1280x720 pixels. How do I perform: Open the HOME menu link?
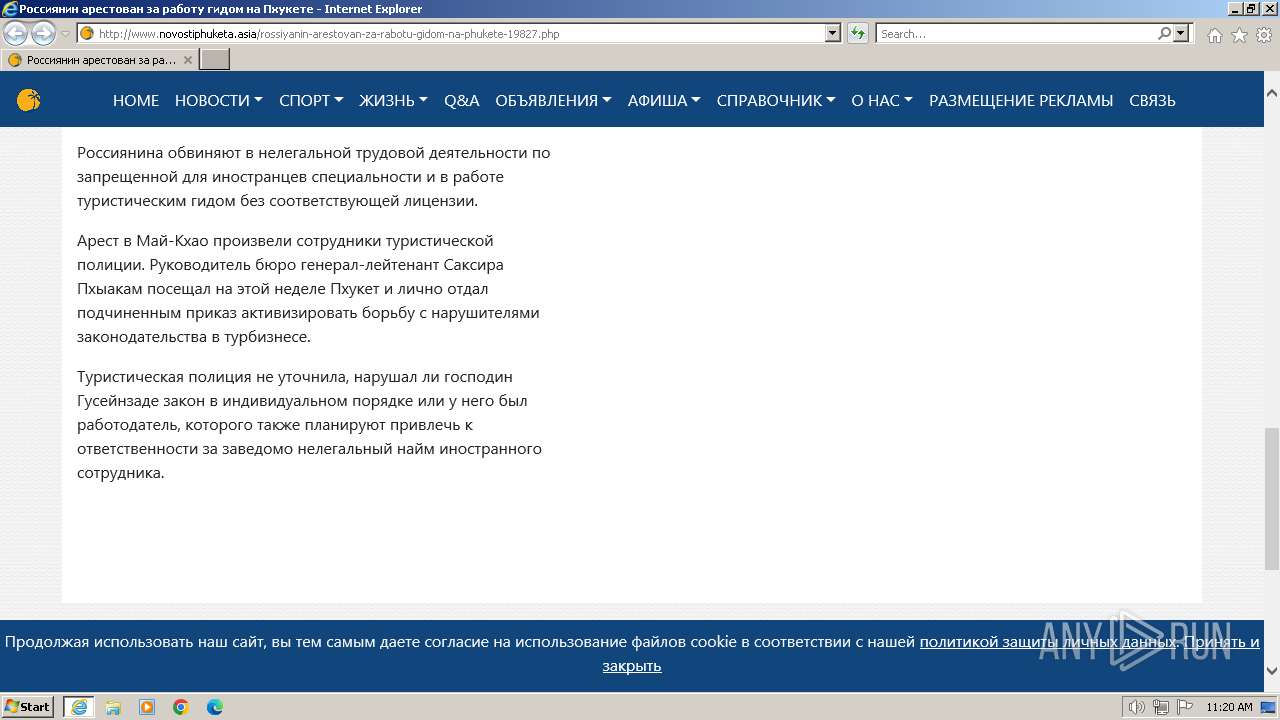(x=136, y=100)
